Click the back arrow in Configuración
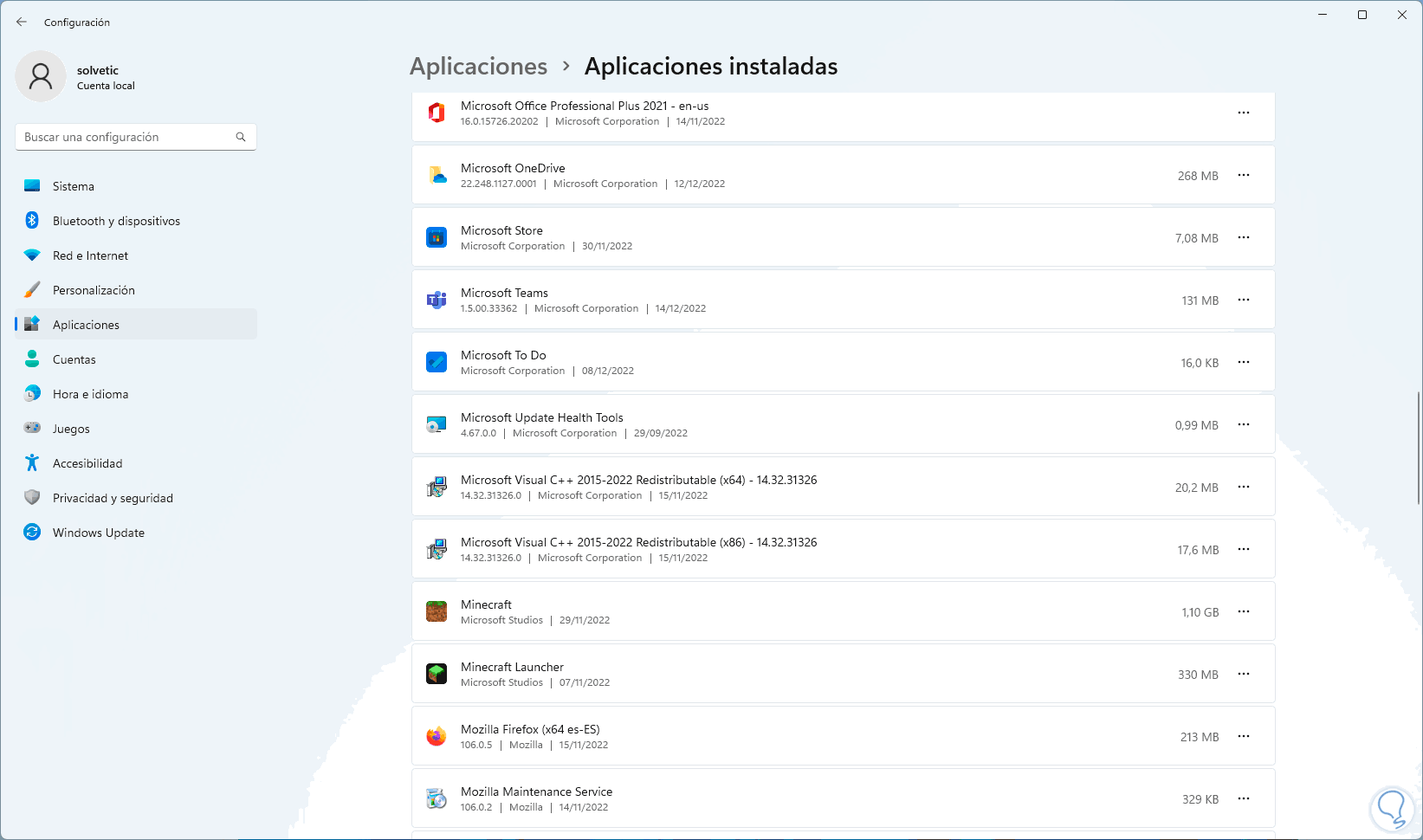Image resolution: width=1423 pixels, height=840 pixels. point(22,22)
